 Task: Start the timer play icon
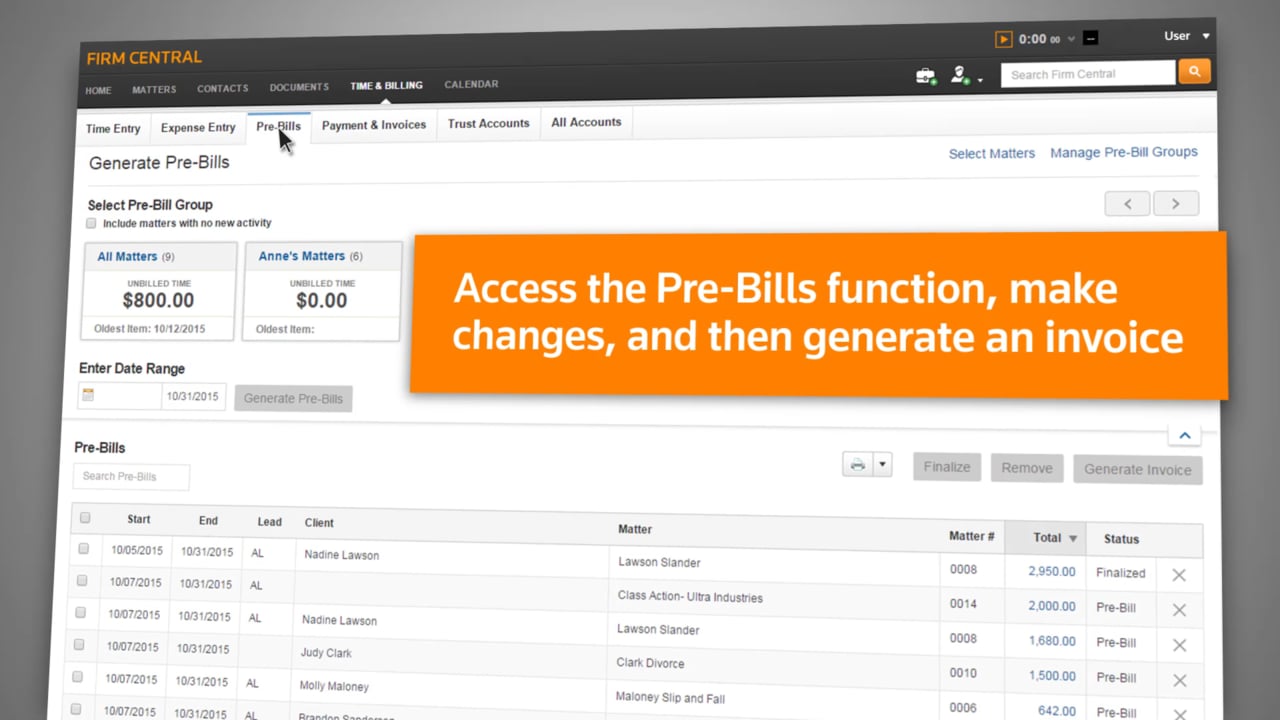click(x=1003, y=39)
